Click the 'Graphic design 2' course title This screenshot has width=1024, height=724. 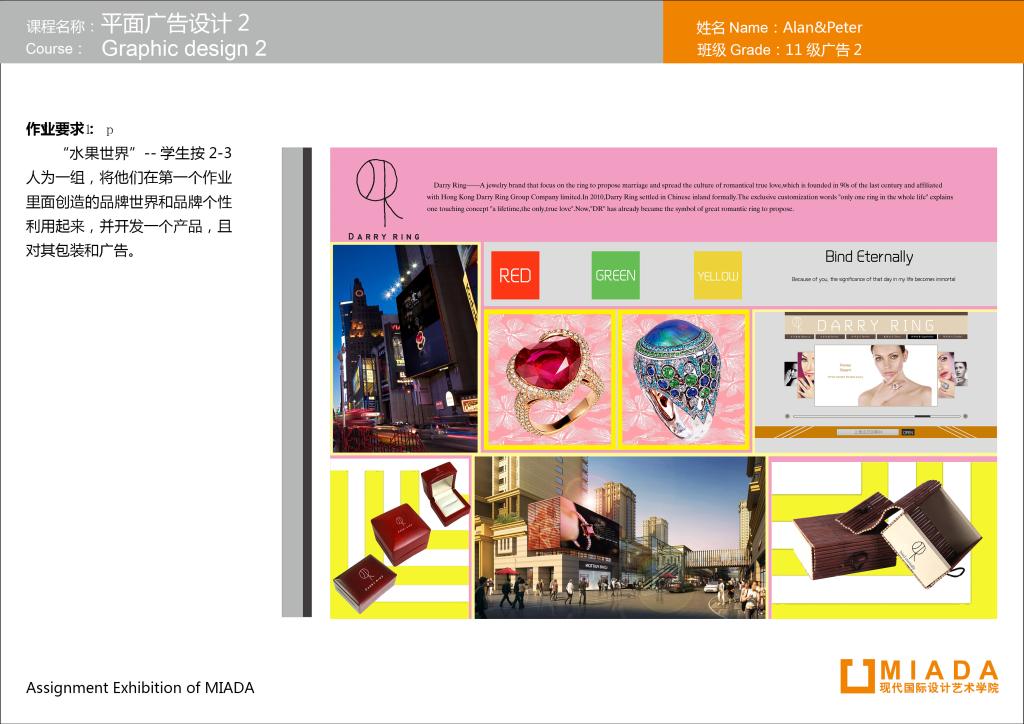(184, 48)
